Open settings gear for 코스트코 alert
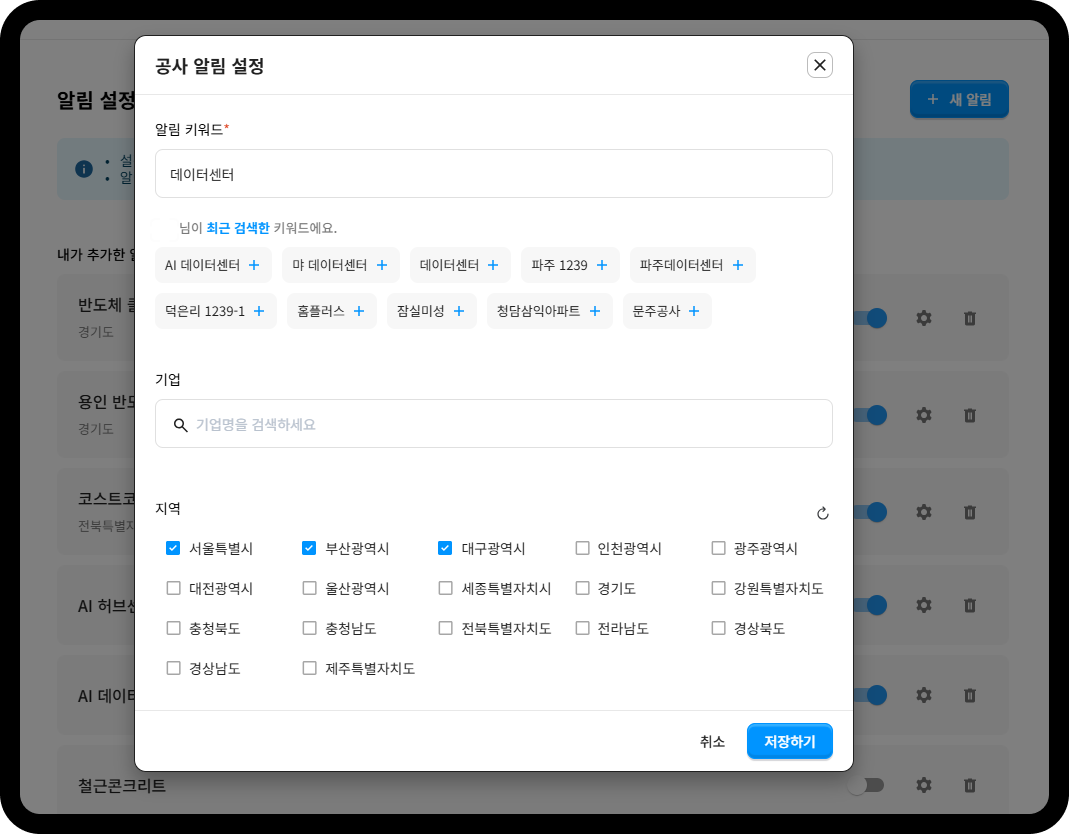Viewport: 1069px width, 834px height. click(924, 511)
